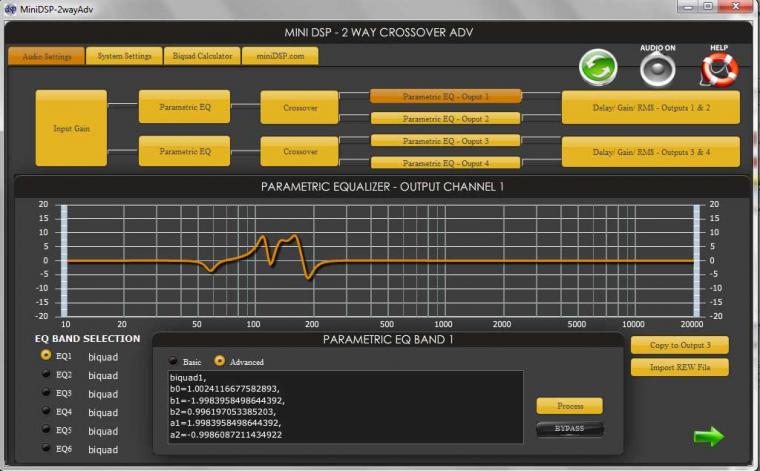Click the Parametric EQ Band 1 heading
This screenshot has width=760, height=471.
pos(388,340)
